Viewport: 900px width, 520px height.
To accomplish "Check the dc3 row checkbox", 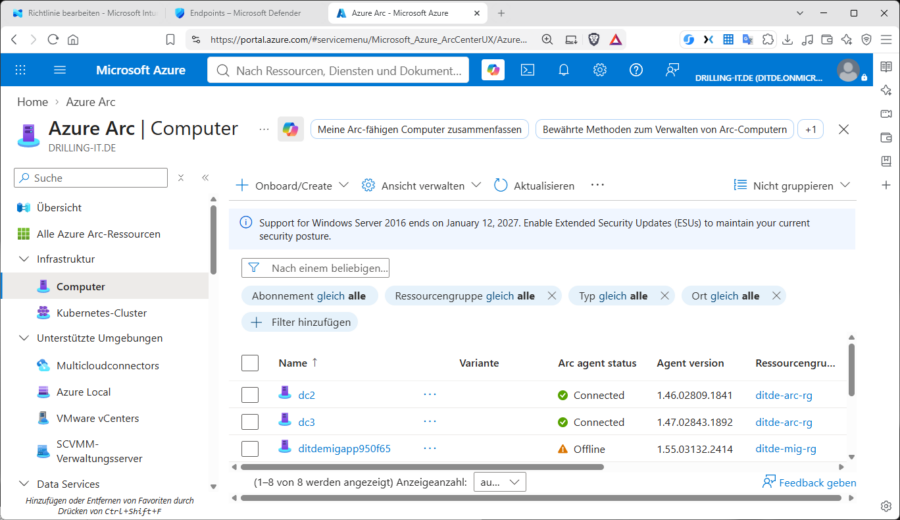I will coord(250,422).
